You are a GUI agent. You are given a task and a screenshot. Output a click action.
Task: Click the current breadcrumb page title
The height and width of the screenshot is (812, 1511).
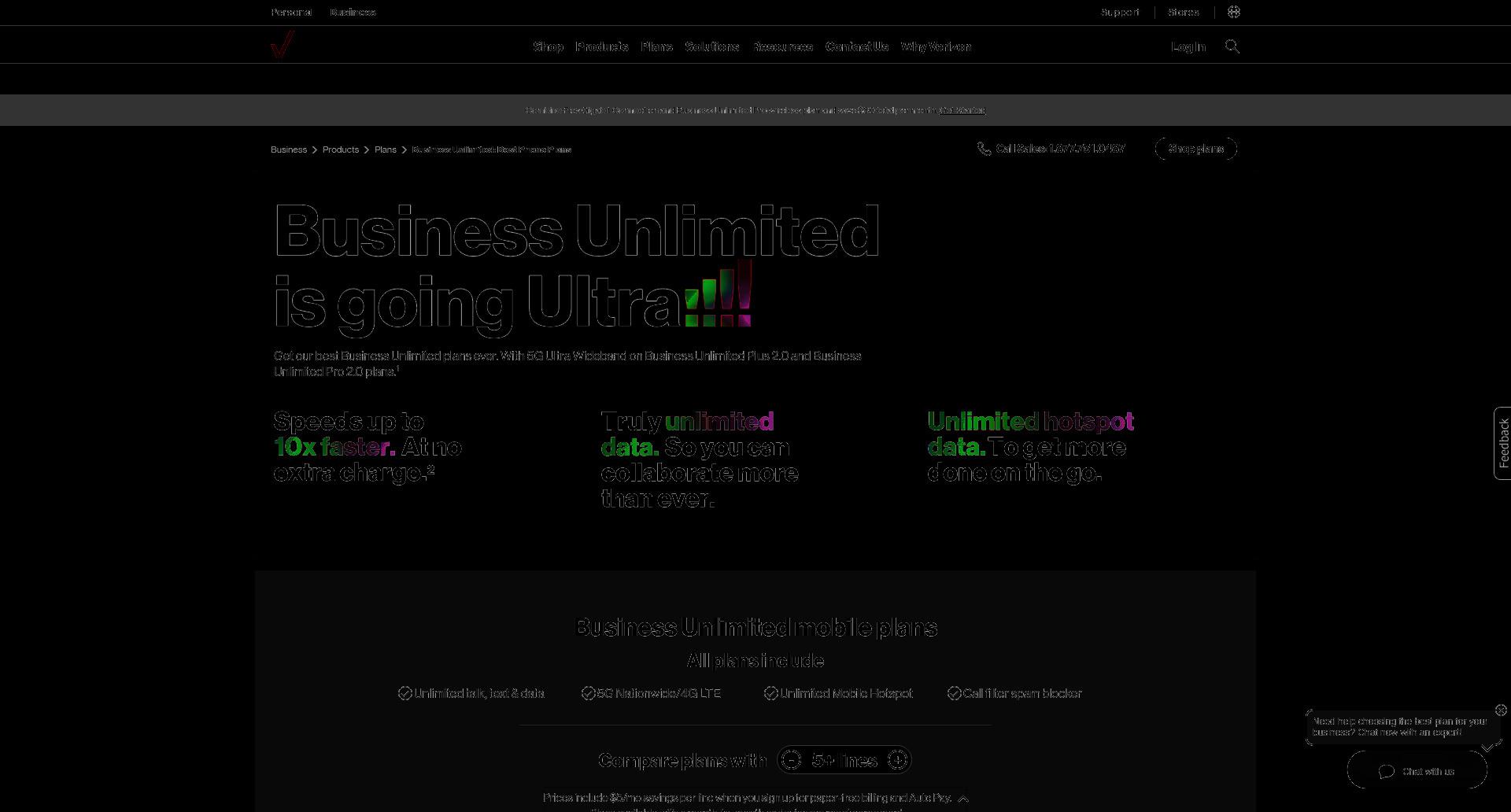coord(492,149)
